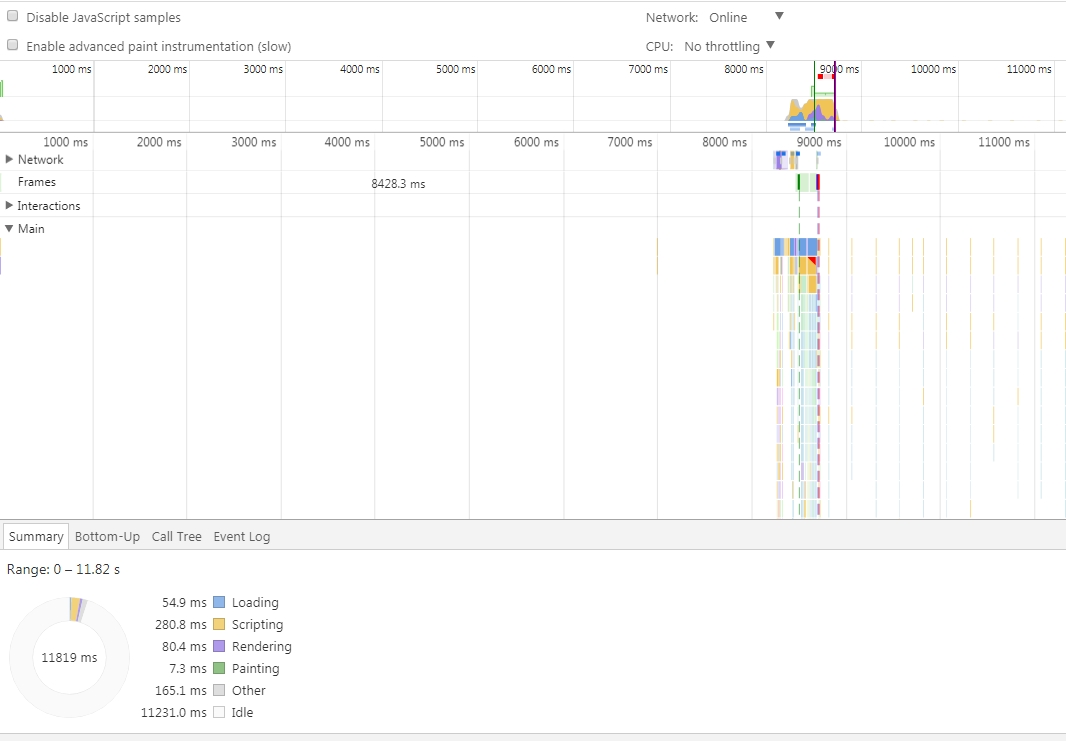Screen dimensions: 1066x741
Task: Open the Event Log tab
Action: tap(241, 537)
